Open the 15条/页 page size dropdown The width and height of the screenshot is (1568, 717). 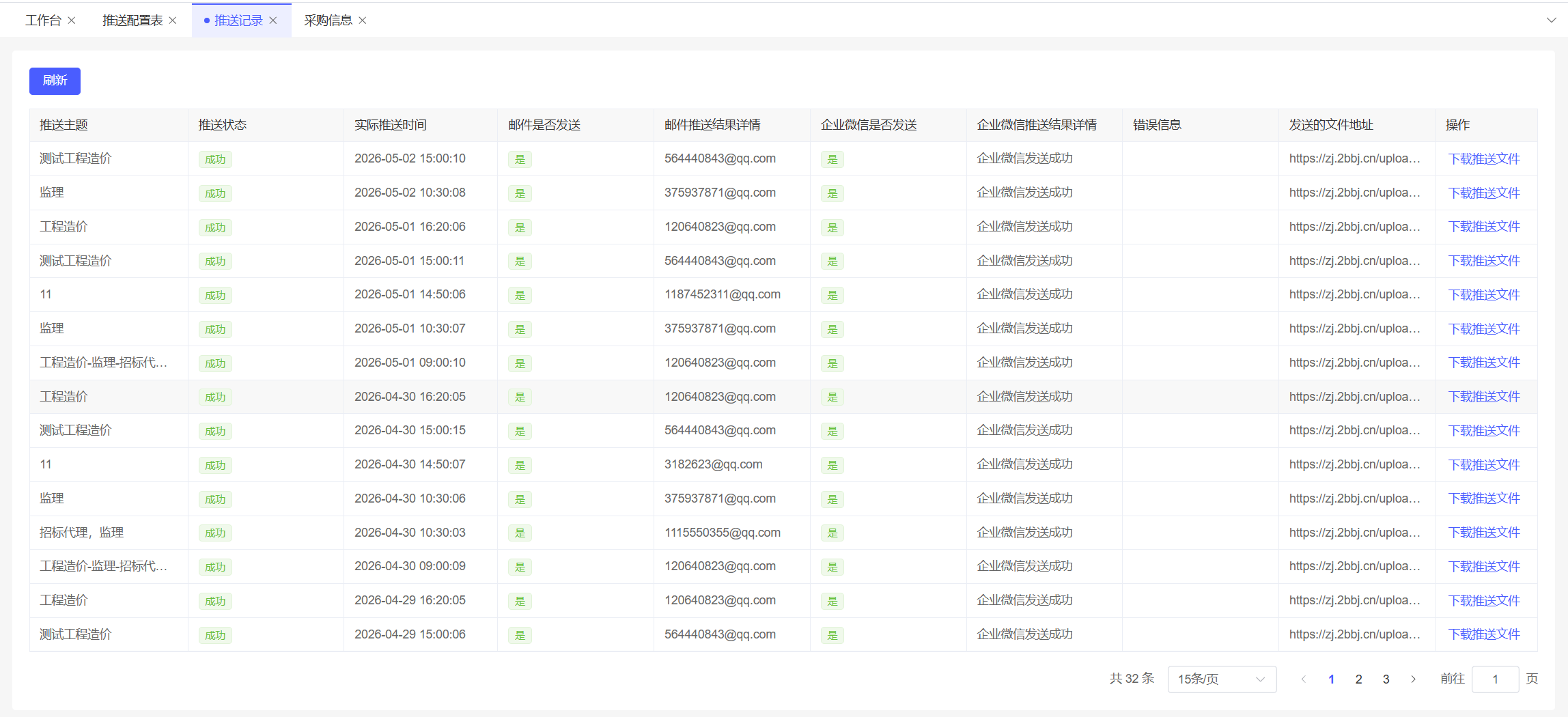pyautogui.click(x=1222, y=679)
